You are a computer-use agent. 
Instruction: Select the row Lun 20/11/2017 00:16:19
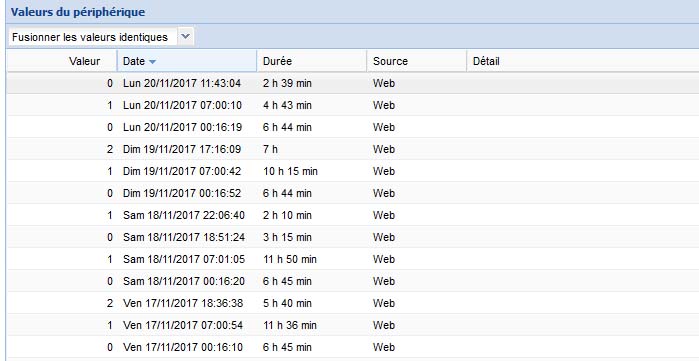click(x=353, y=127)
